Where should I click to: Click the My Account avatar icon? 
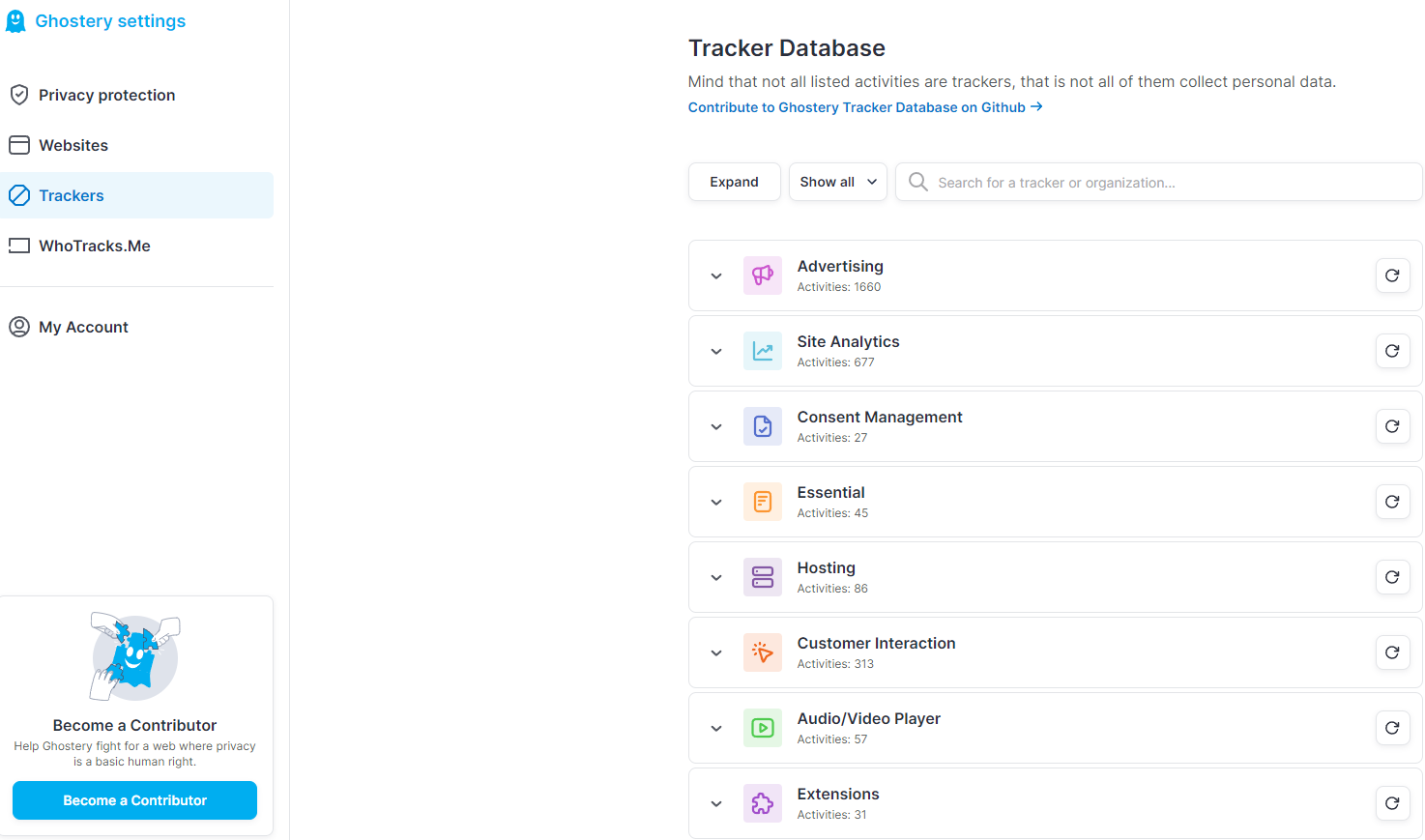click(19, 327)
